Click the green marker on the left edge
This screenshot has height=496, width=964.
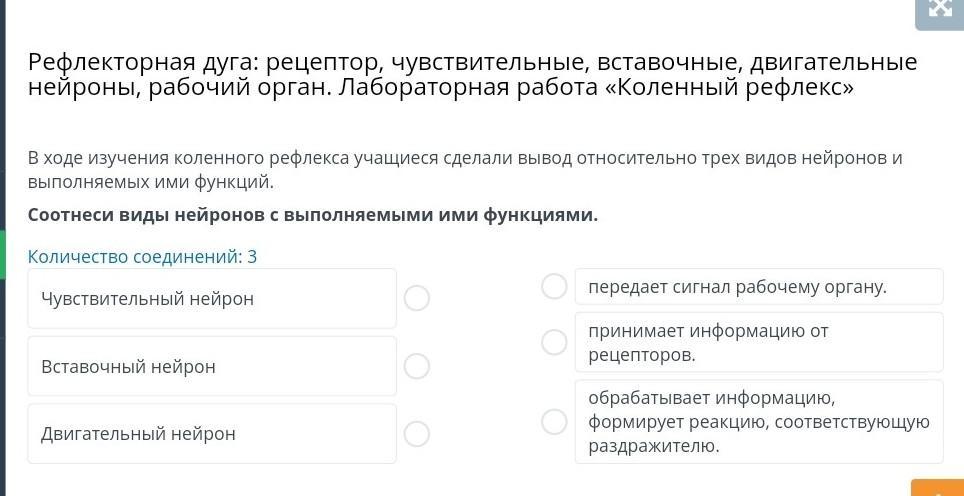[x=3, y=255]
